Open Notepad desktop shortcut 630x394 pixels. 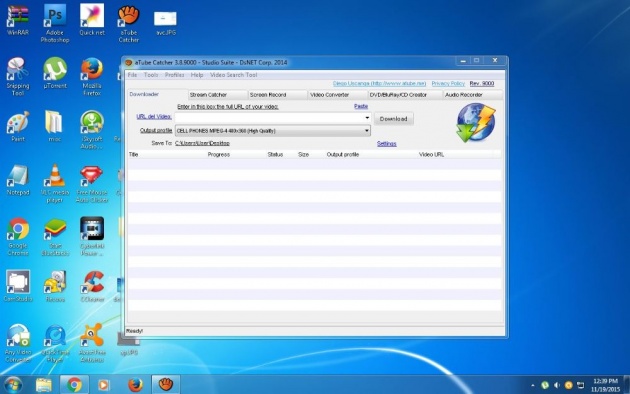[18, 180]
